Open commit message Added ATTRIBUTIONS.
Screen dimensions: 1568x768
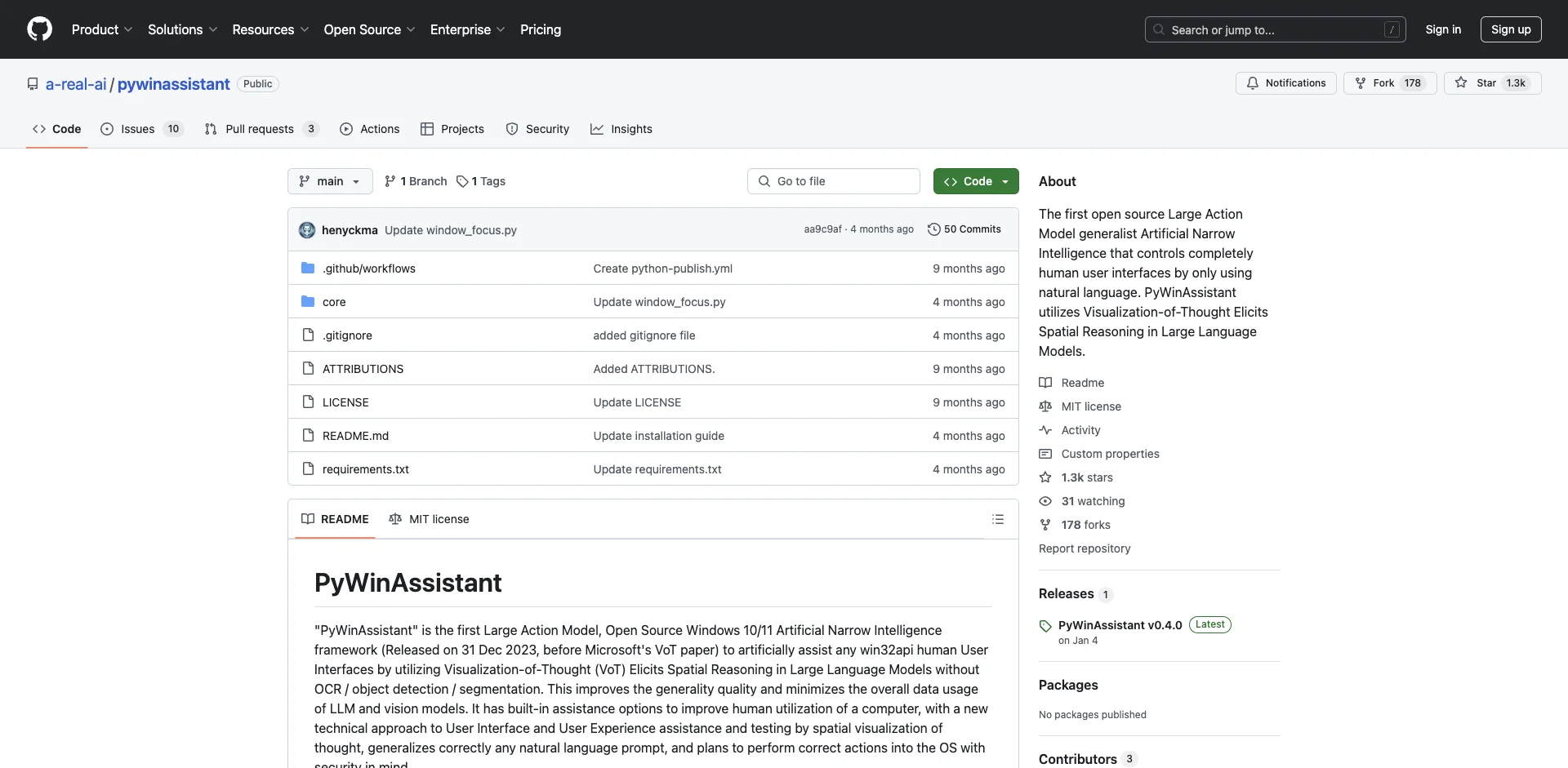653,369
